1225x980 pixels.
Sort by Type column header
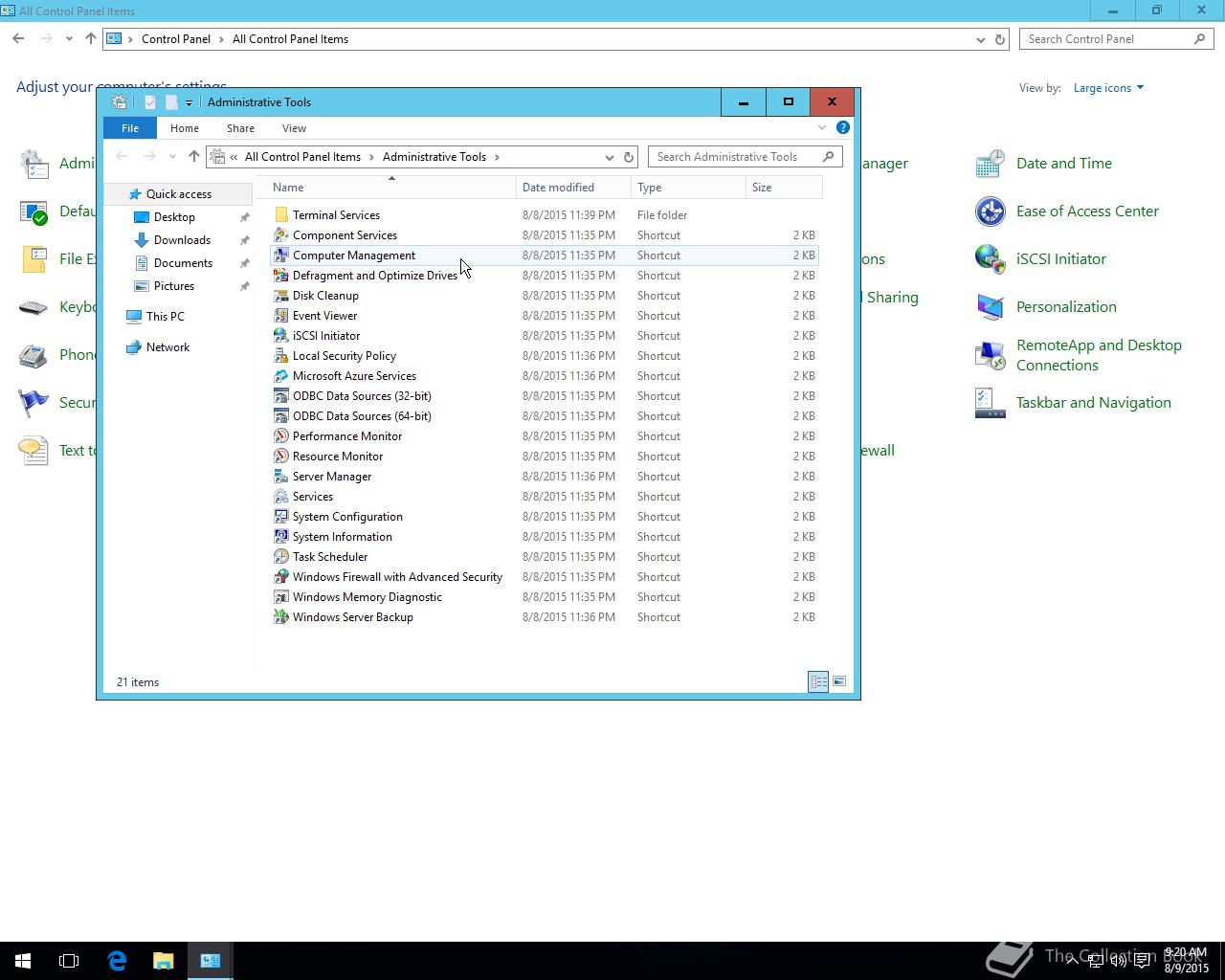coord(688,188)
